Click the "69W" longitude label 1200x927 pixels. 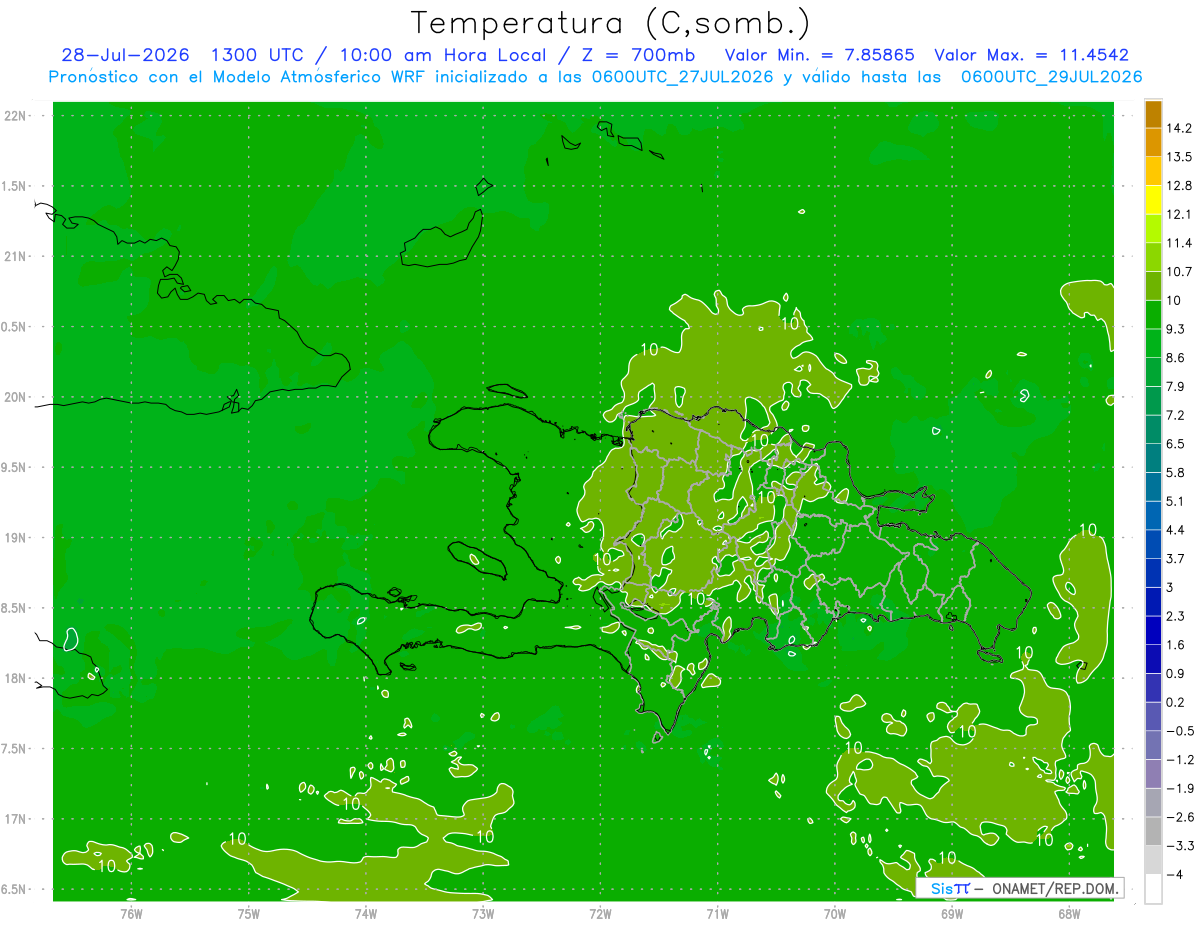click(x=952, y=914)
